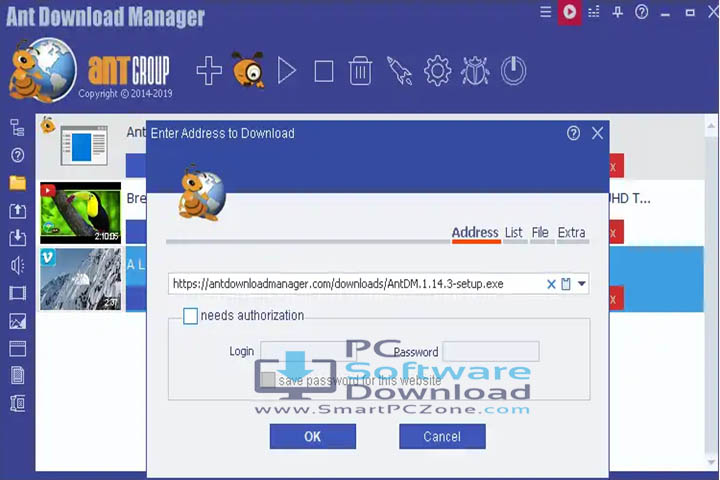Select the document page icon in sidebar
The height and width of the screenshot is (480, 720).
(x=17, y=376)
